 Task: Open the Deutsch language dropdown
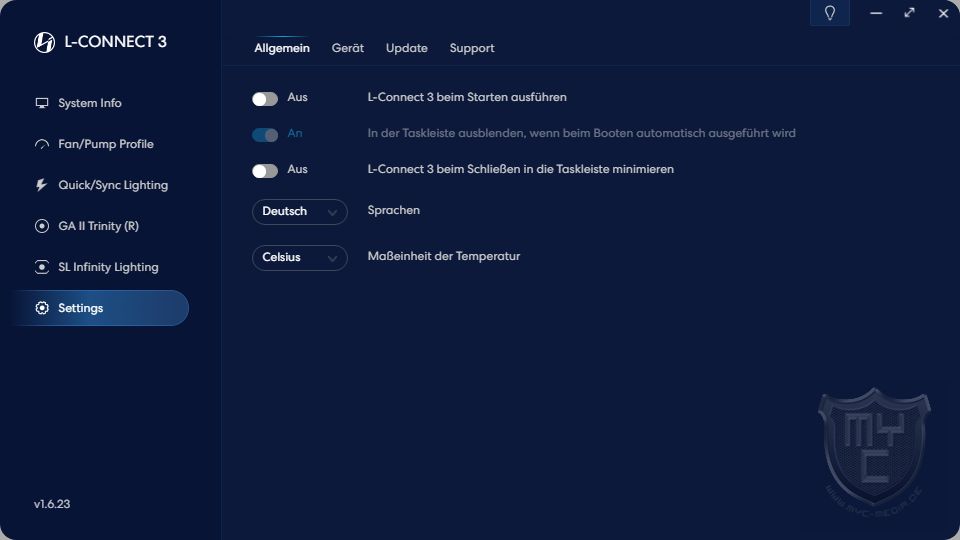tap(299, 212)
